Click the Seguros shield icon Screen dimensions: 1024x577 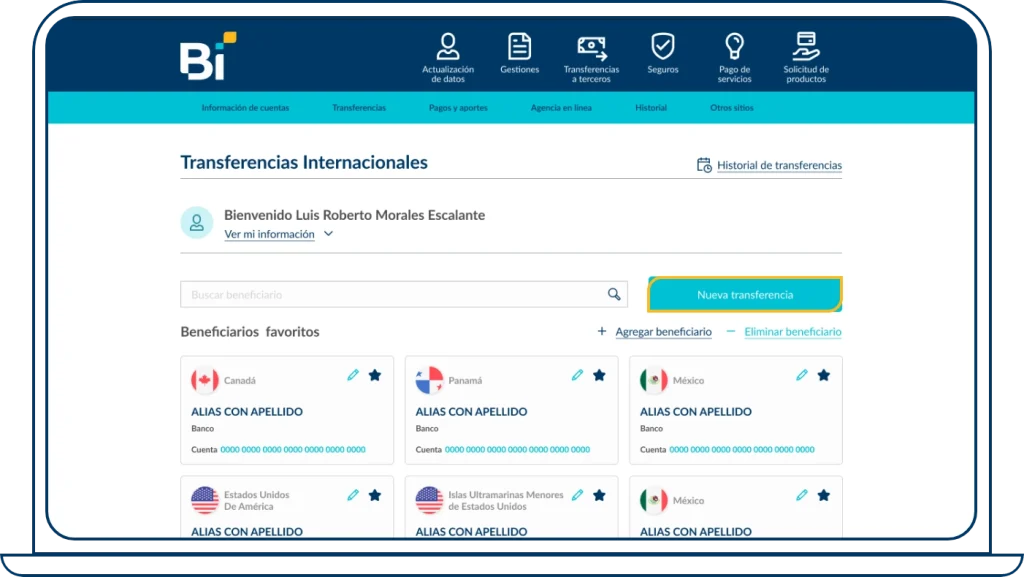(663, 44)
